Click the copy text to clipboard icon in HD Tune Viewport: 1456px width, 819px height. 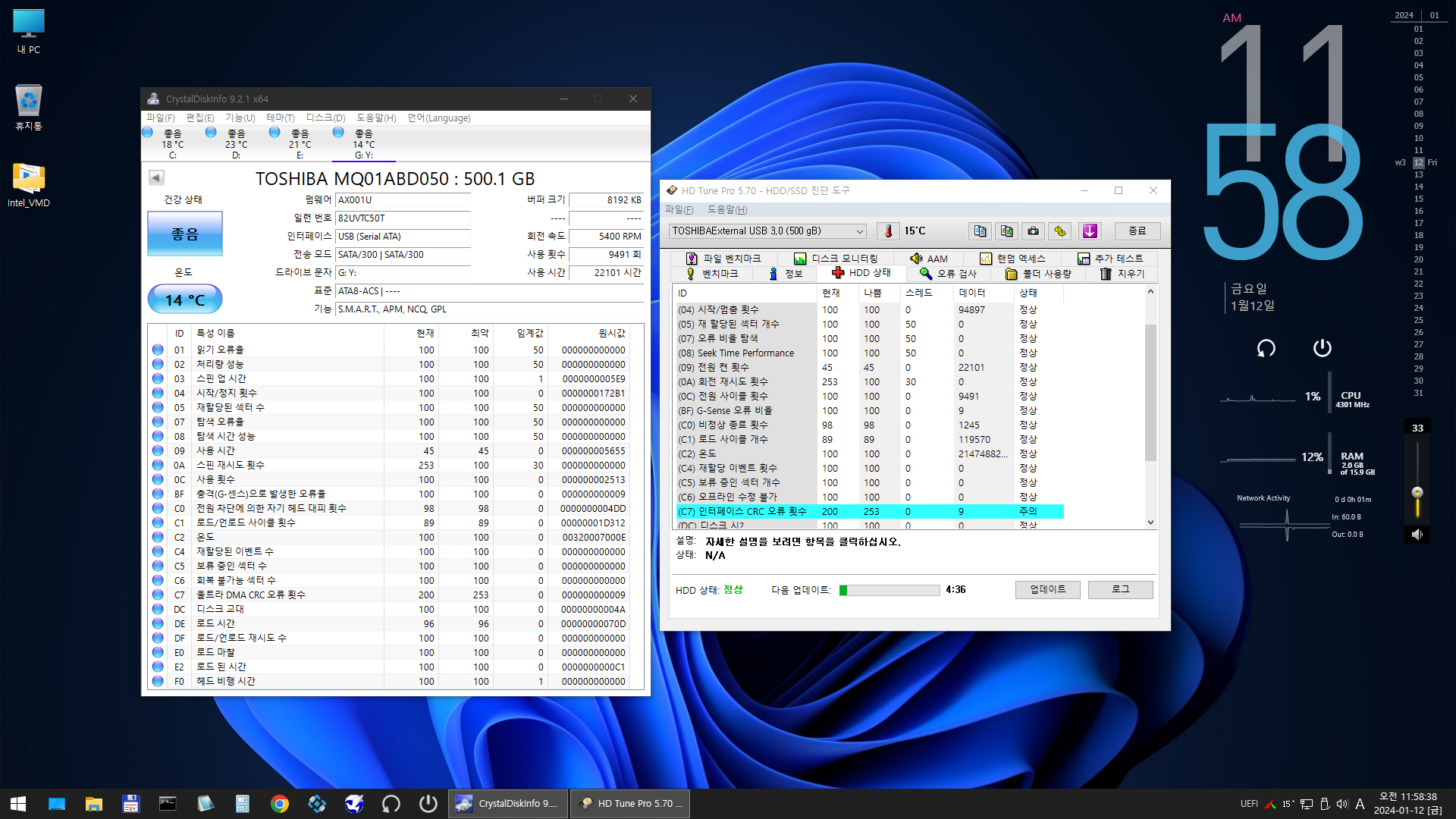pos(980,231)
